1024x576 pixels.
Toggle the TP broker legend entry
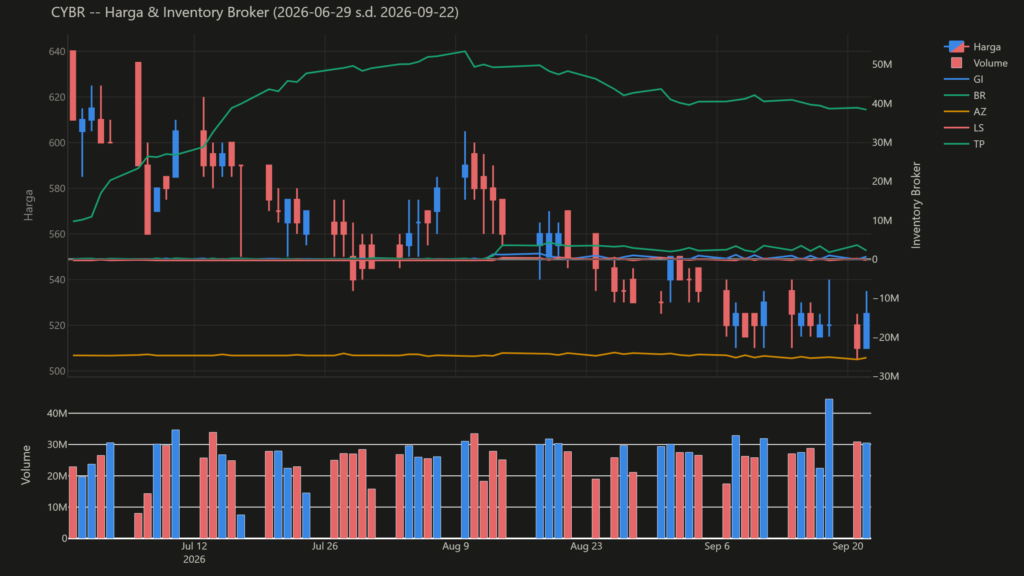point(965,144)
